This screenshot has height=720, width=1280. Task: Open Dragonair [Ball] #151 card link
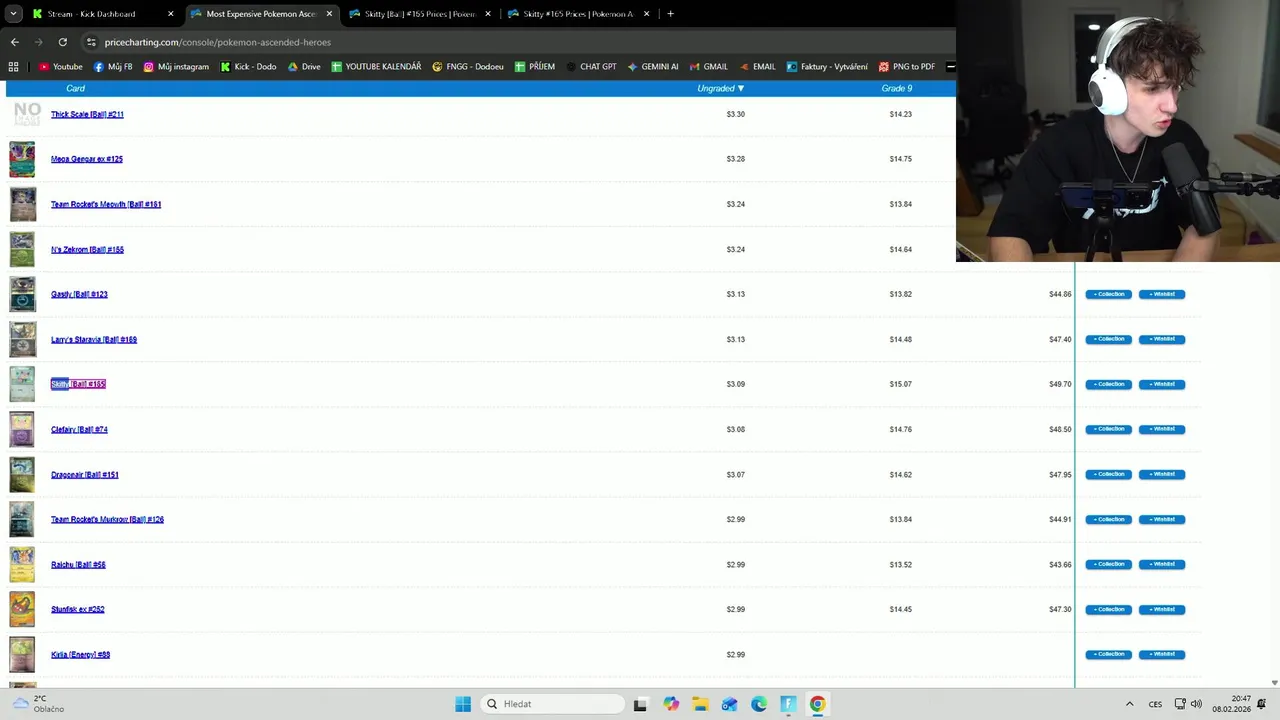[85, 474]
